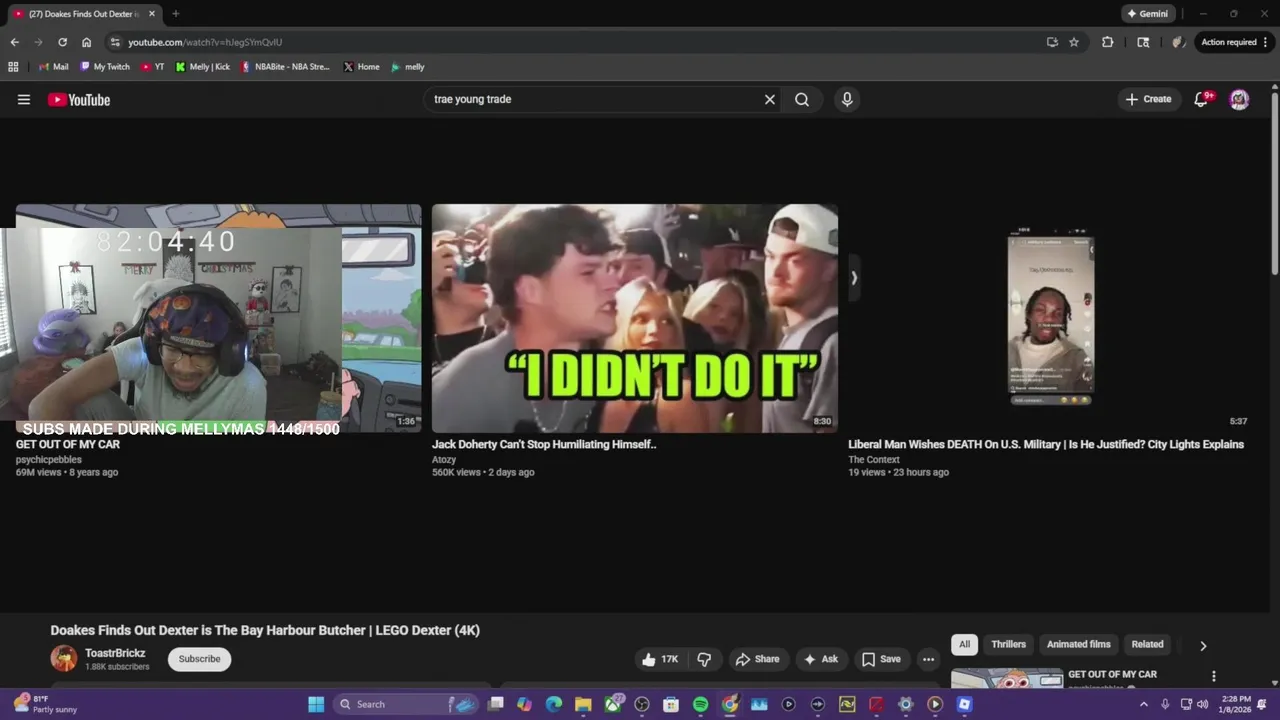This screenshot has height=720, width=1280.
Task: Open The Context channel link
Action: (x=874, y=460)
